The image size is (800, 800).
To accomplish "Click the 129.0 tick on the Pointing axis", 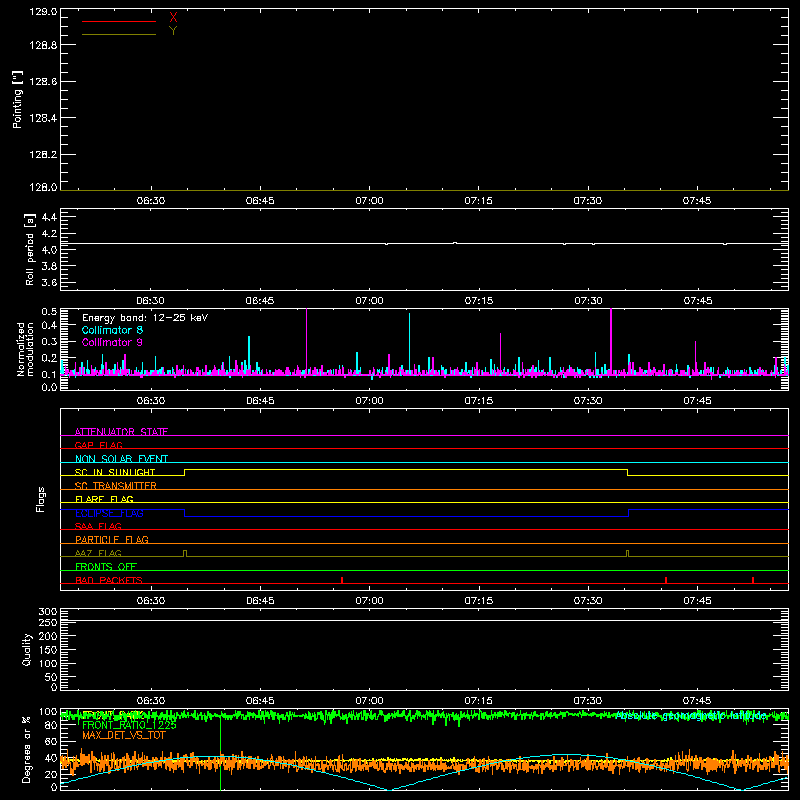I will tap(43, 11).
